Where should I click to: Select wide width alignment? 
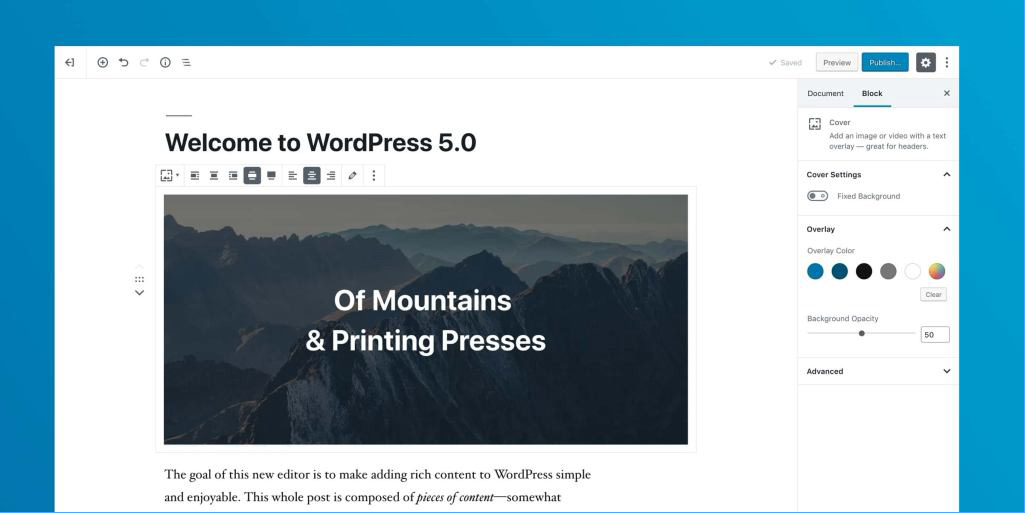(x=252, y=176)
